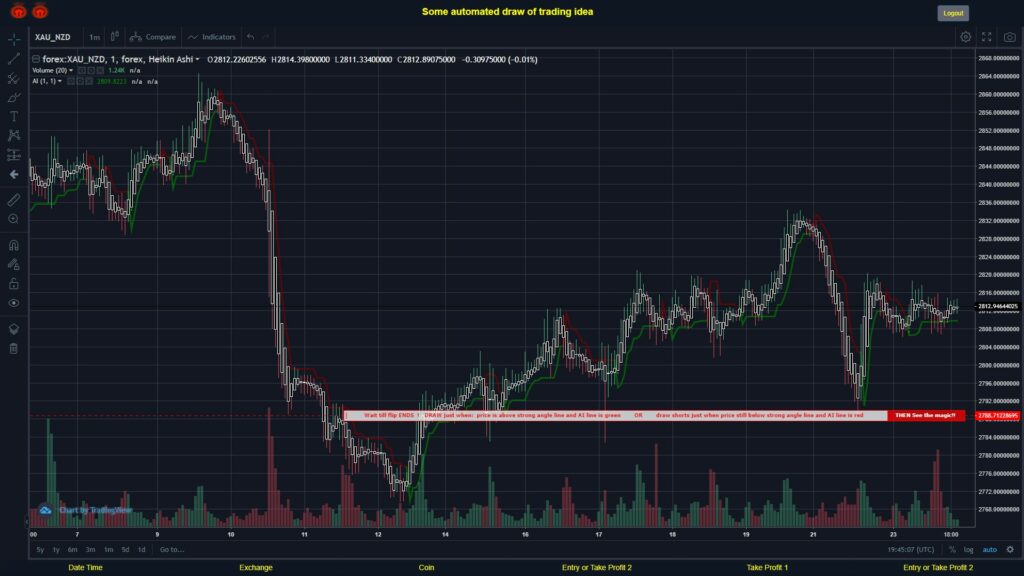
Task: Click the Date Time column header
Action: (86, 568)
